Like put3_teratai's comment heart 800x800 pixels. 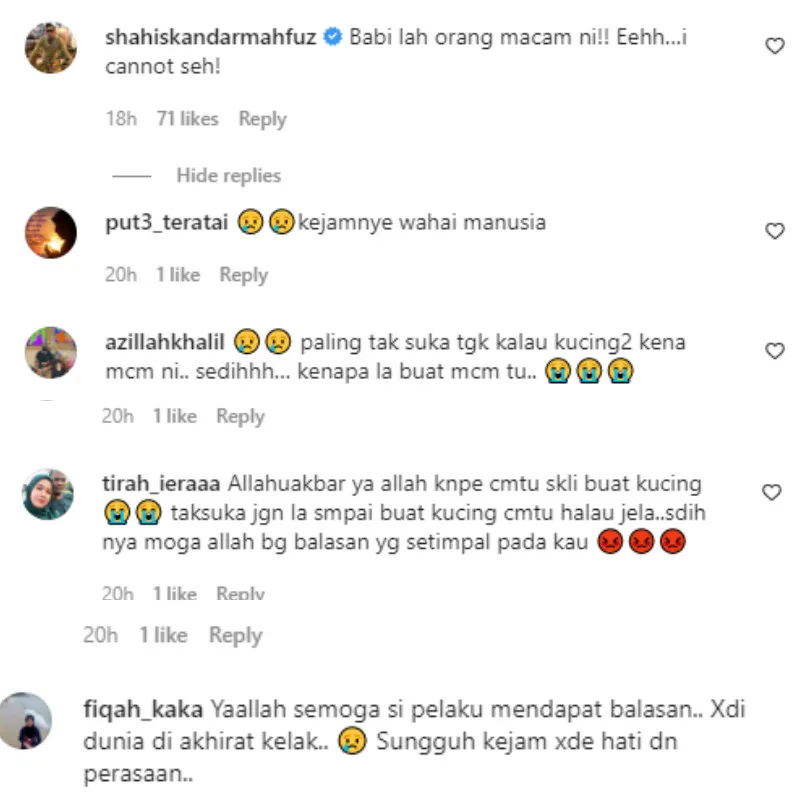pos(774,231)
